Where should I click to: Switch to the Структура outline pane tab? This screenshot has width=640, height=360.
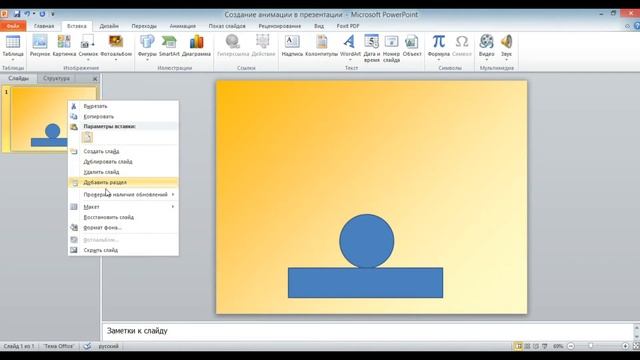pos(56,78)
